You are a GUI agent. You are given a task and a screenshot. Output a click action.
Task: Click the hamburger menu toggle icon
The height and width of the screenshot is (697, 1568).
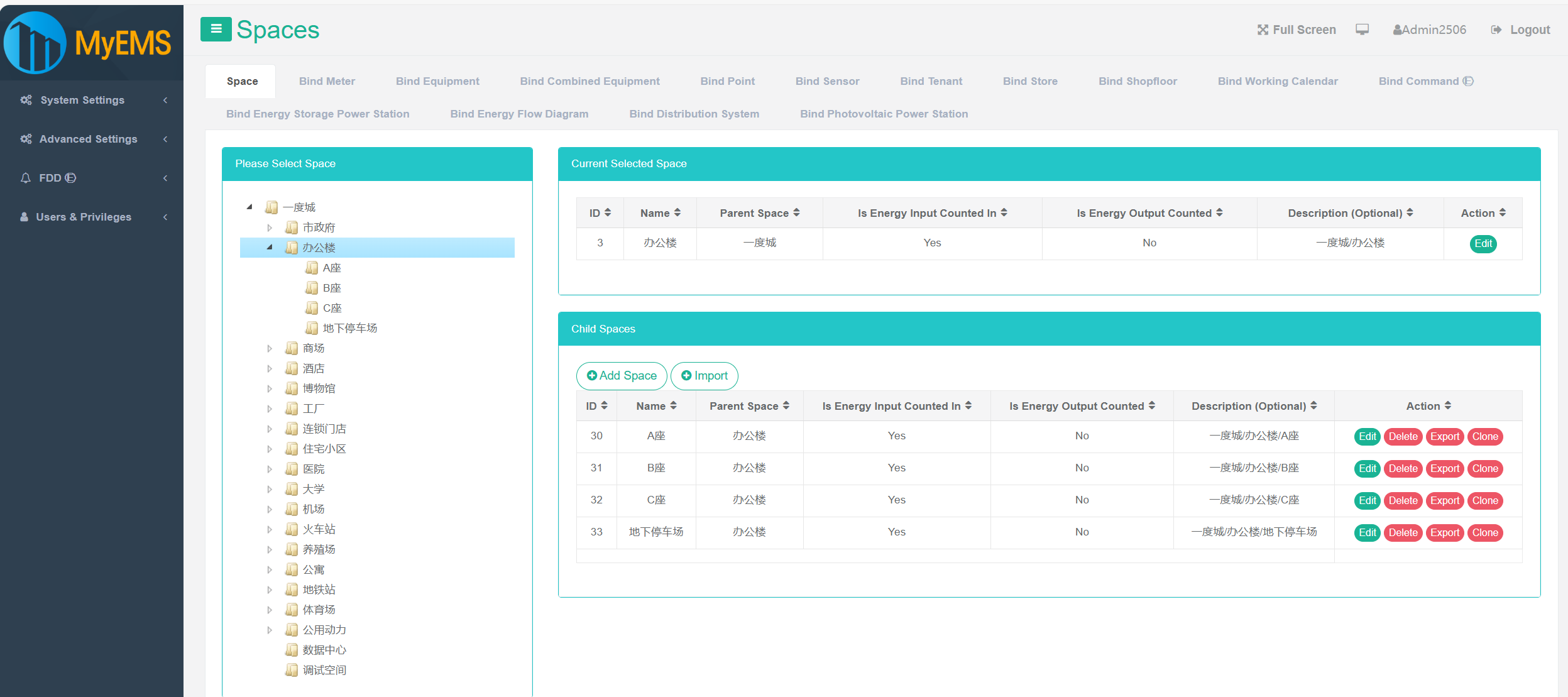point(216,29)
